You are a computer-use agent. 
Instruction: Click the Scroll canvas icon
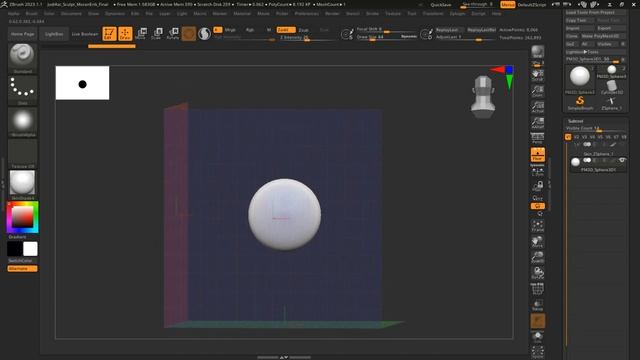(538, 75)
